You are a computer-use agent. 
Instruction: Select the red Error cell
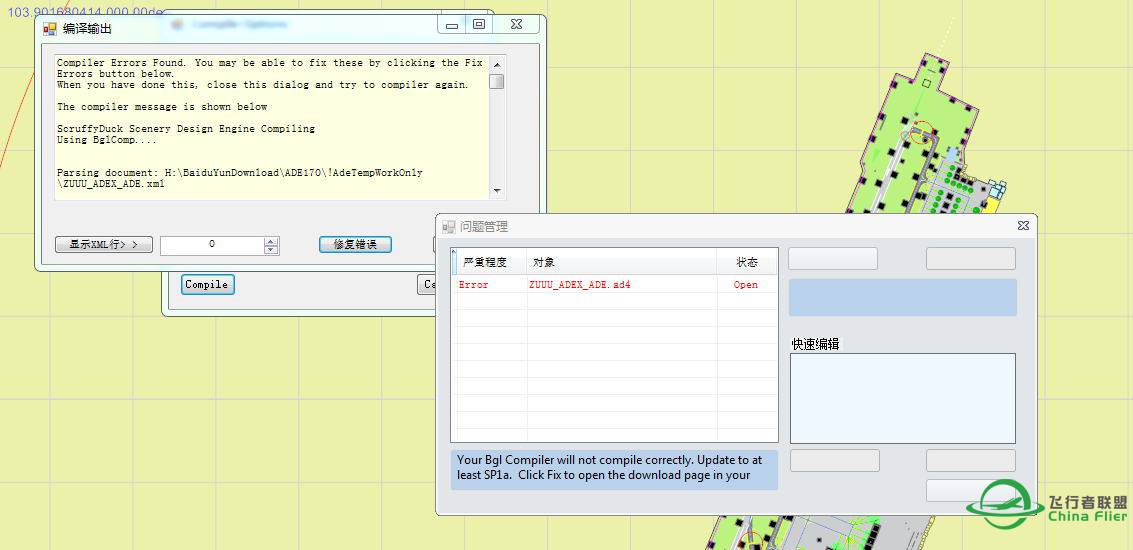pyautogui.click(x=490, y=285)
